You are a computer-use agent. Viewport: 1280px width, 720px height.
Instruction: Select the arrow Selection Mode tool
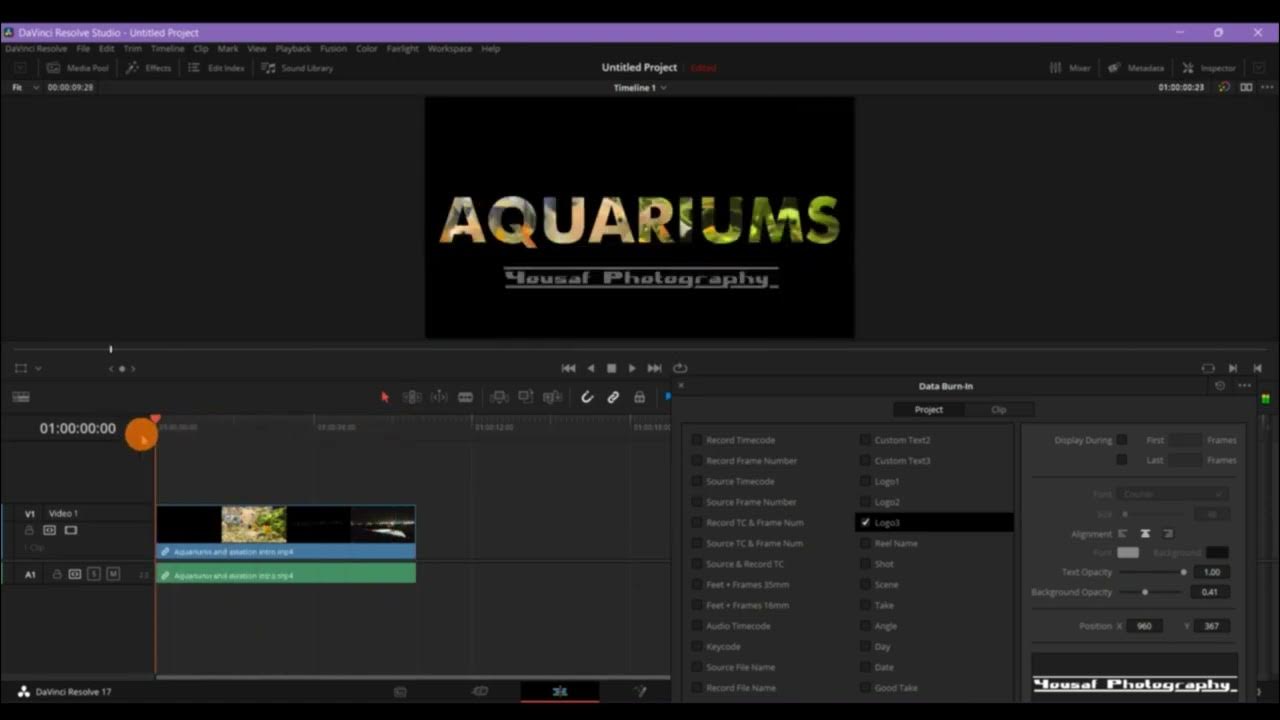tap(385, 397)
